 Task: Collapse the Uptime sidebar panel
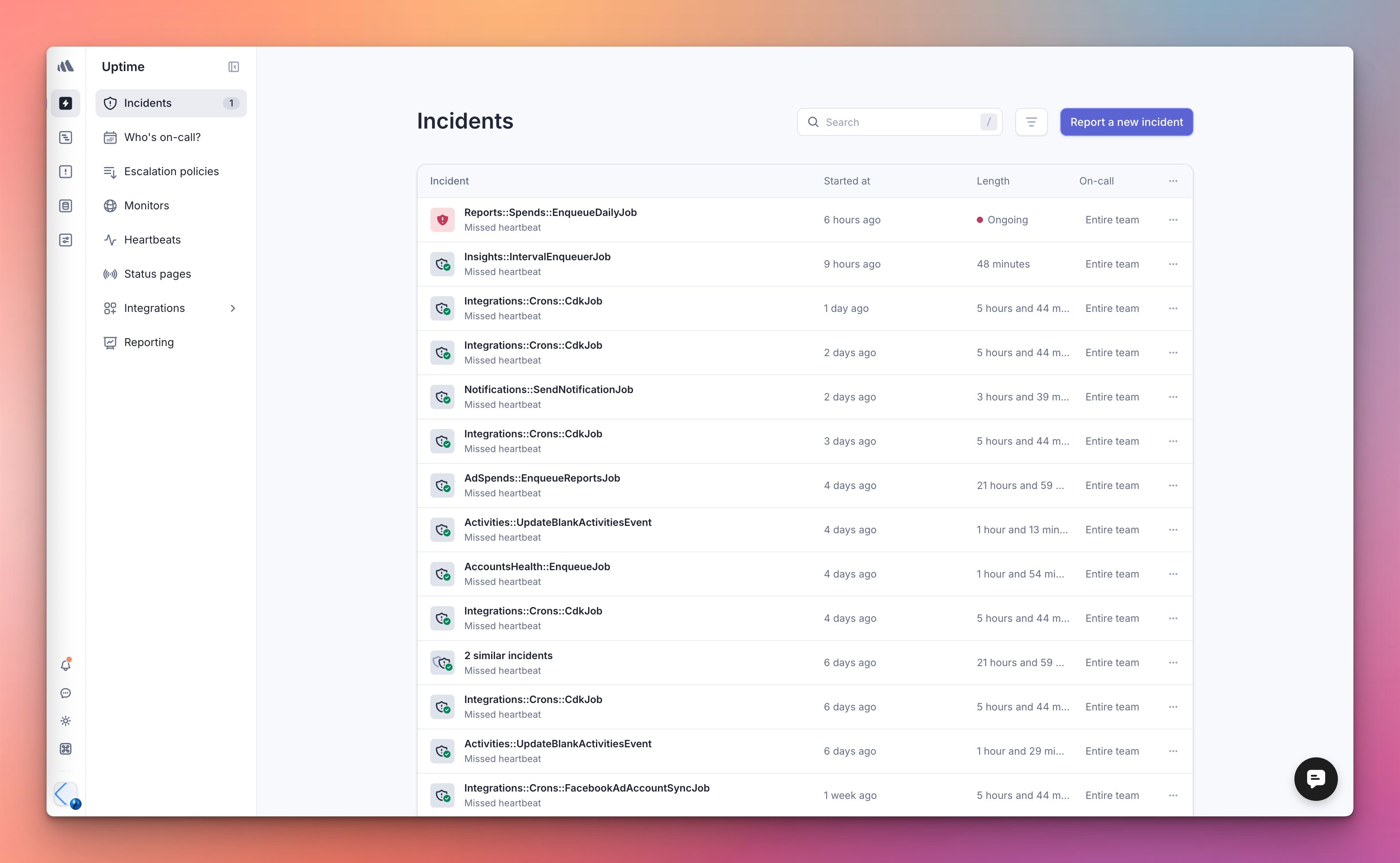click(x=233, y=67)
